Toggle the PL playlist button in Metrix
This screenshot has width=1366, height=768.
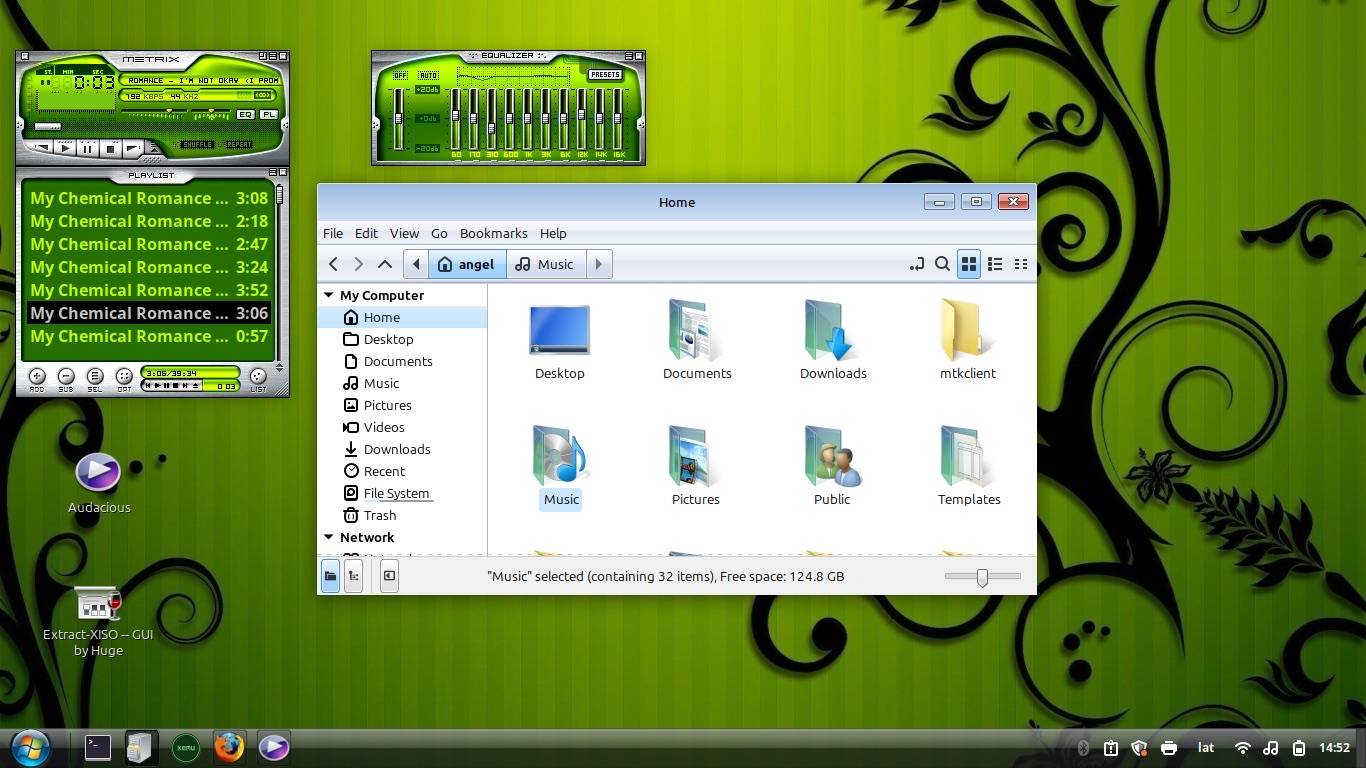[268, 115]
